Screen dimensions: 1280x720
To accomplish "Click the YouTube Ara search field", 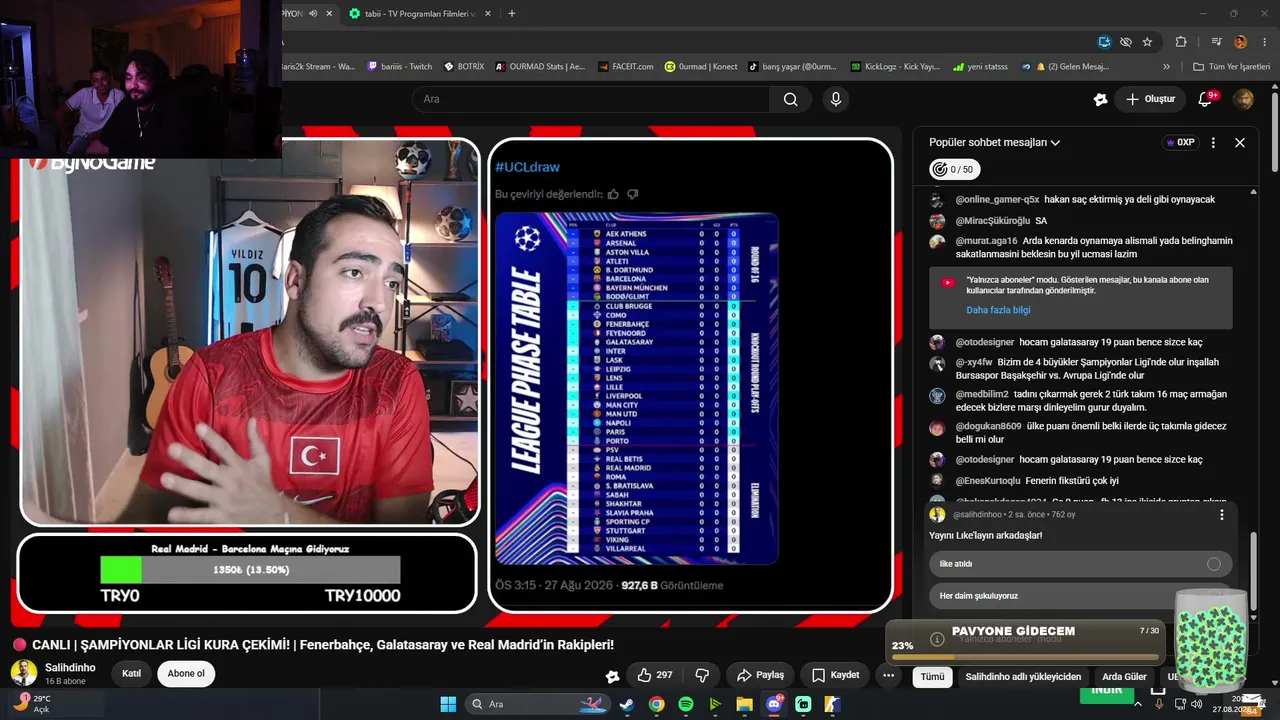I will click(x=590, y=99).
